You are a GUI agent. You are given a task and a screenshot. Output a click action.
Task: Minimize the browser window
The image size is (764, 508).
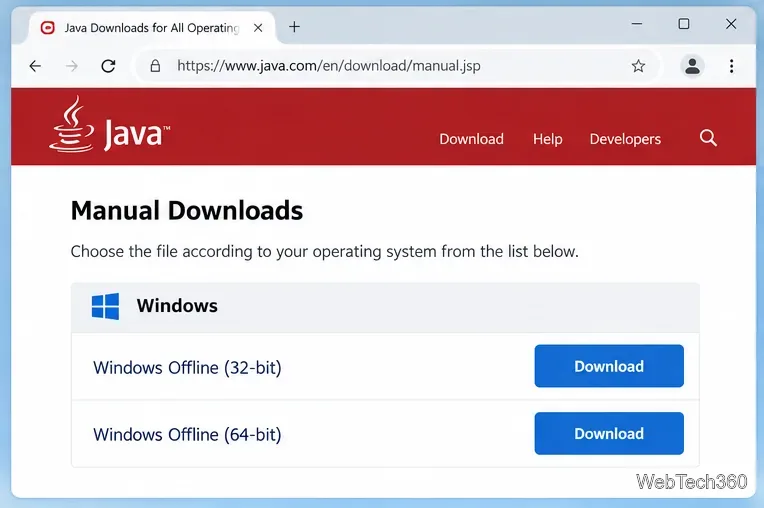(x=637, y=23)
